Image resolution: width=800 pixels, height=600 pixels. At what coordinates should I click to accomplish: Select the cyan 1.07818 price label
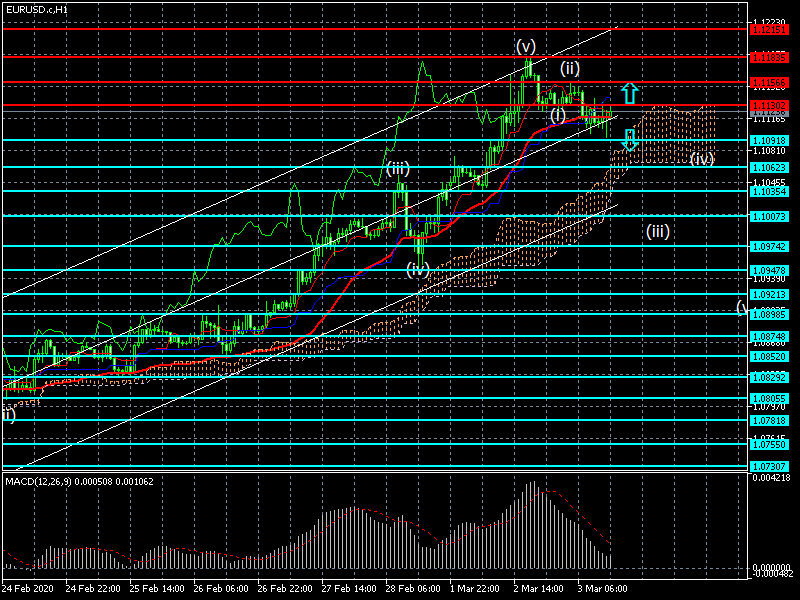click(769, 420)
